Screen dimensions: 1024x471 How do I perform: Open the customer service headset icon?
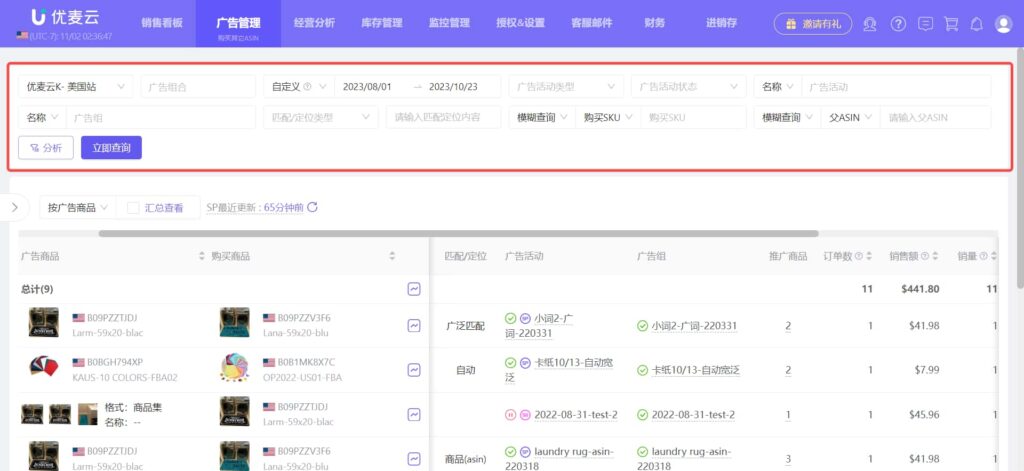[x=869, y=24]
